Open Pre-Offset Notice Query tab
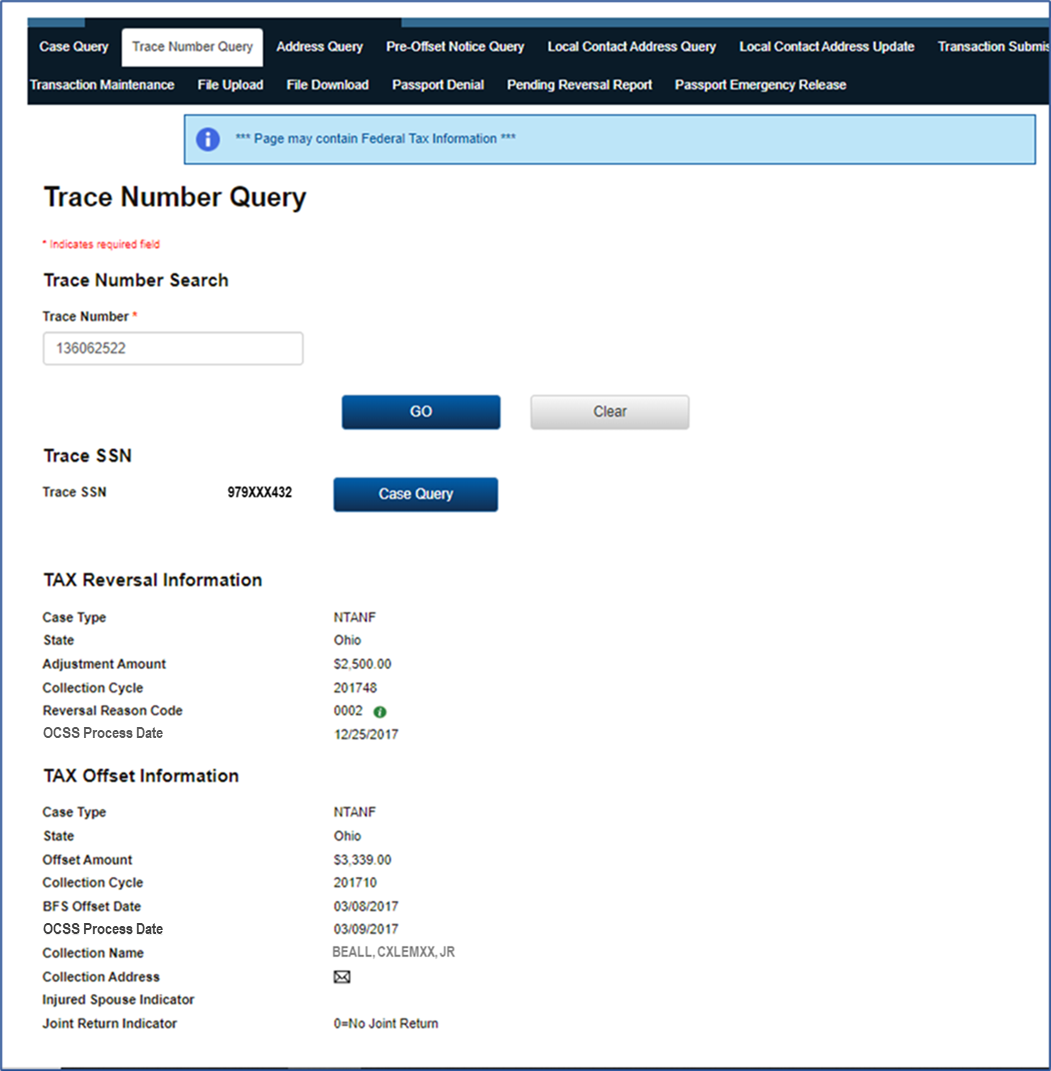This screenshot has height=1071, width=1051. pos(455,47)
